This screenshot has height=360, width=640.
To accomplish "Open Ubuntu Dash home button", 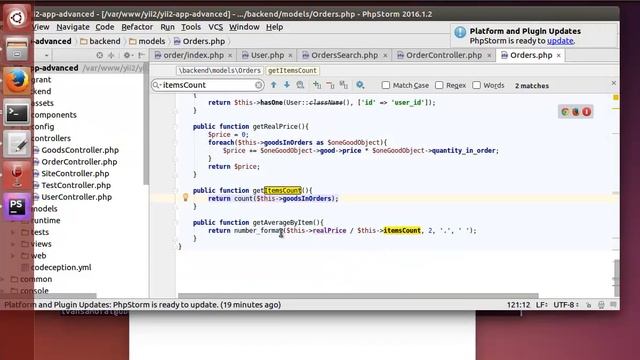I will click(17, 18).
